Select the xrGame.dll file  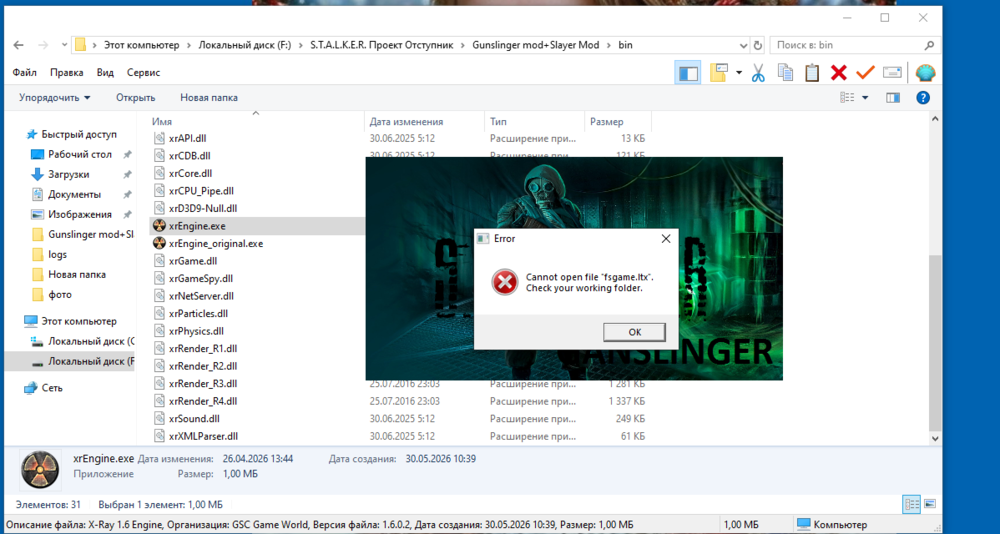point(193,261)
